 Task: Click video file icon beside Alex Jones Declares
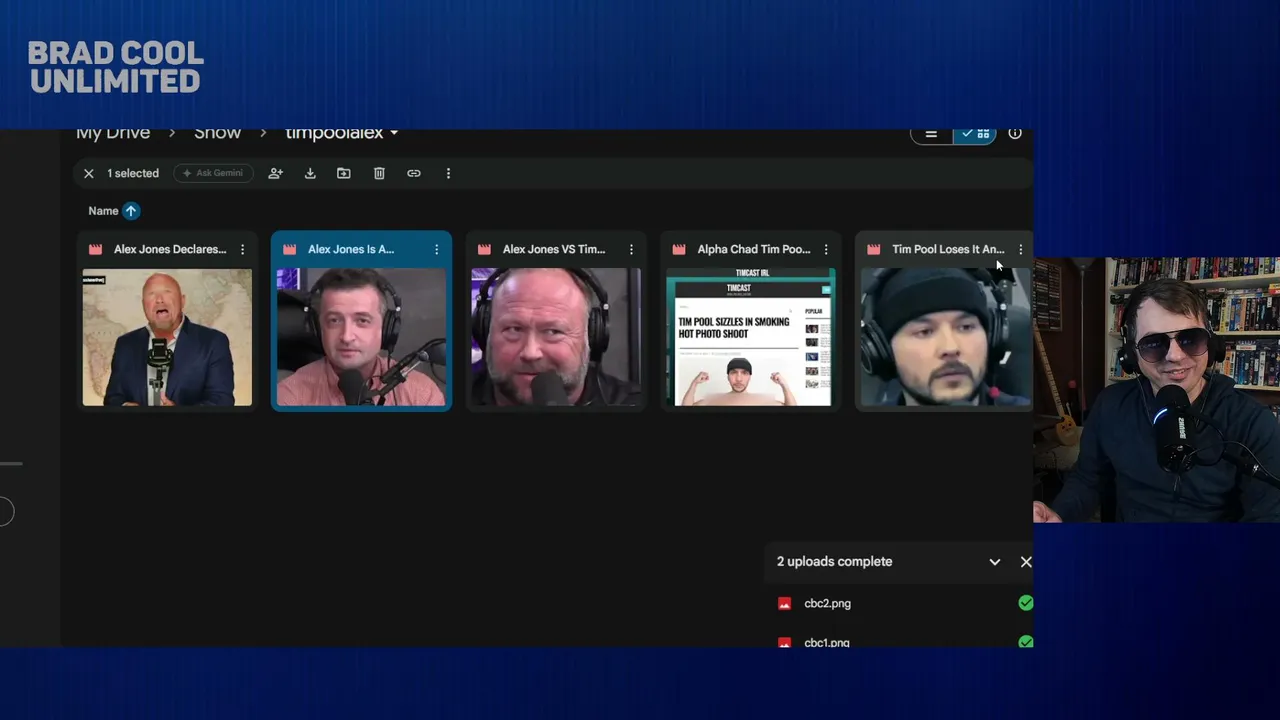pos(96,250)
